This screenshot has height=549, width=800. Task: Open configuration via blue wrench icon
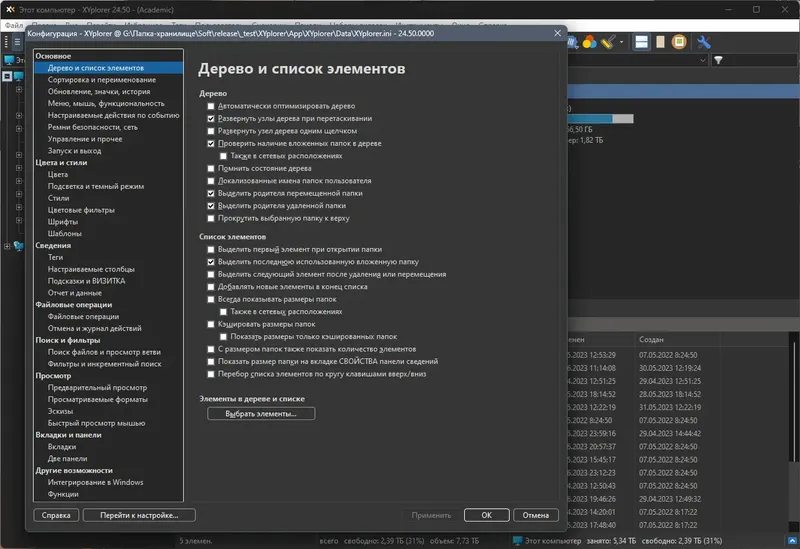pyautogui.click(x=704, y=42)
